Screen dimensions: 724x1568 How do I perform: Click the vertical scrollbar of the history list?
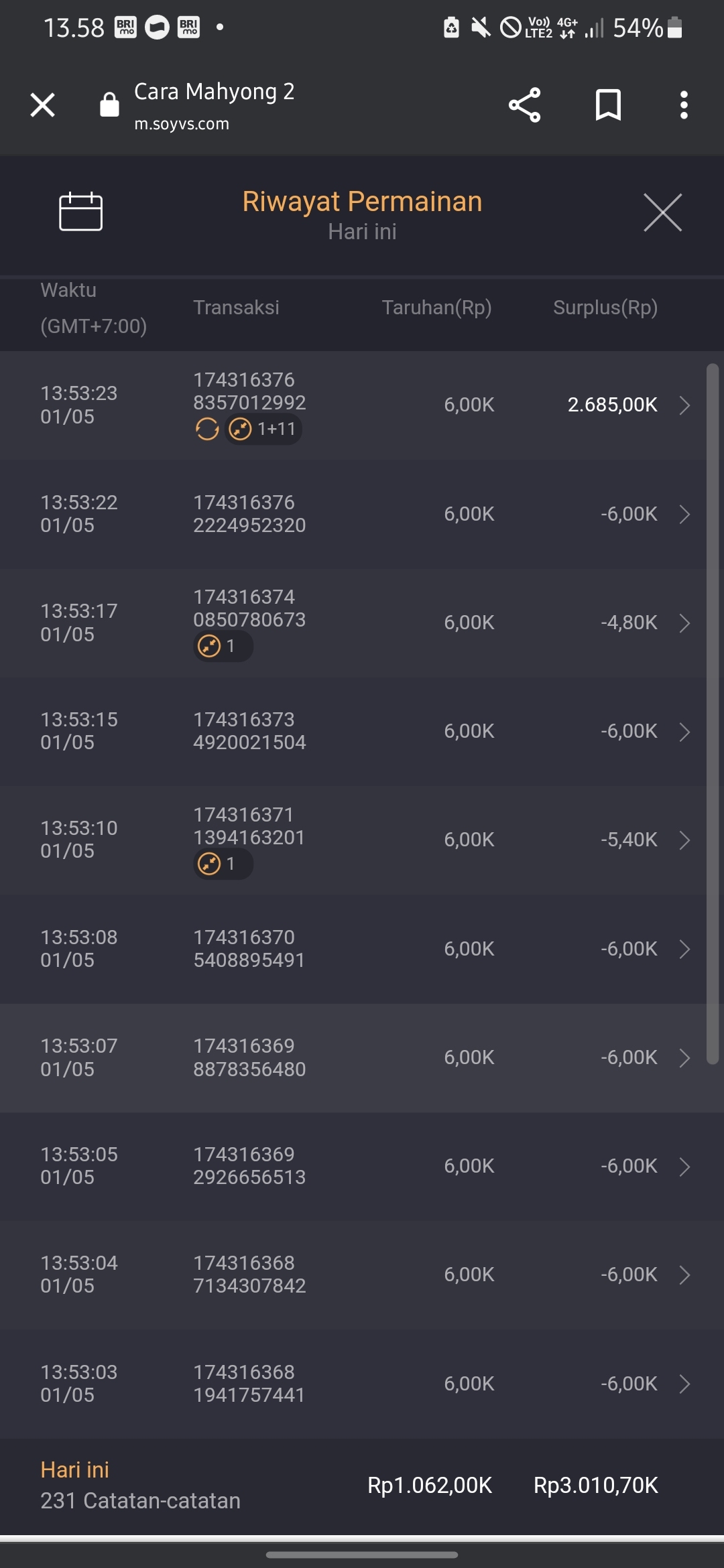(x=713, y=714)
